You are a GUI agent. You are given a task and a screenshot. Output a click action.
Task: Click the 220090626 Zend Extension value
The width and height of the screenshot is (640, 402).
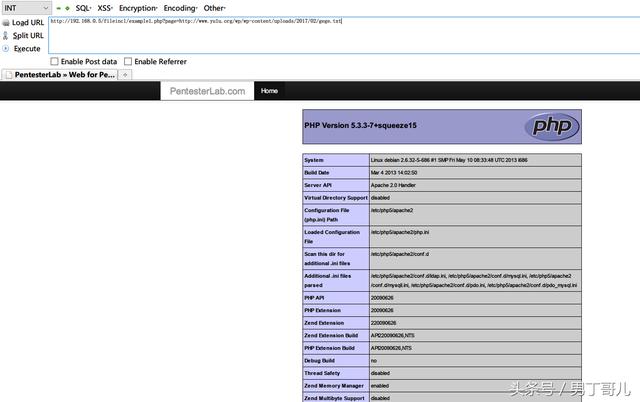383,323
